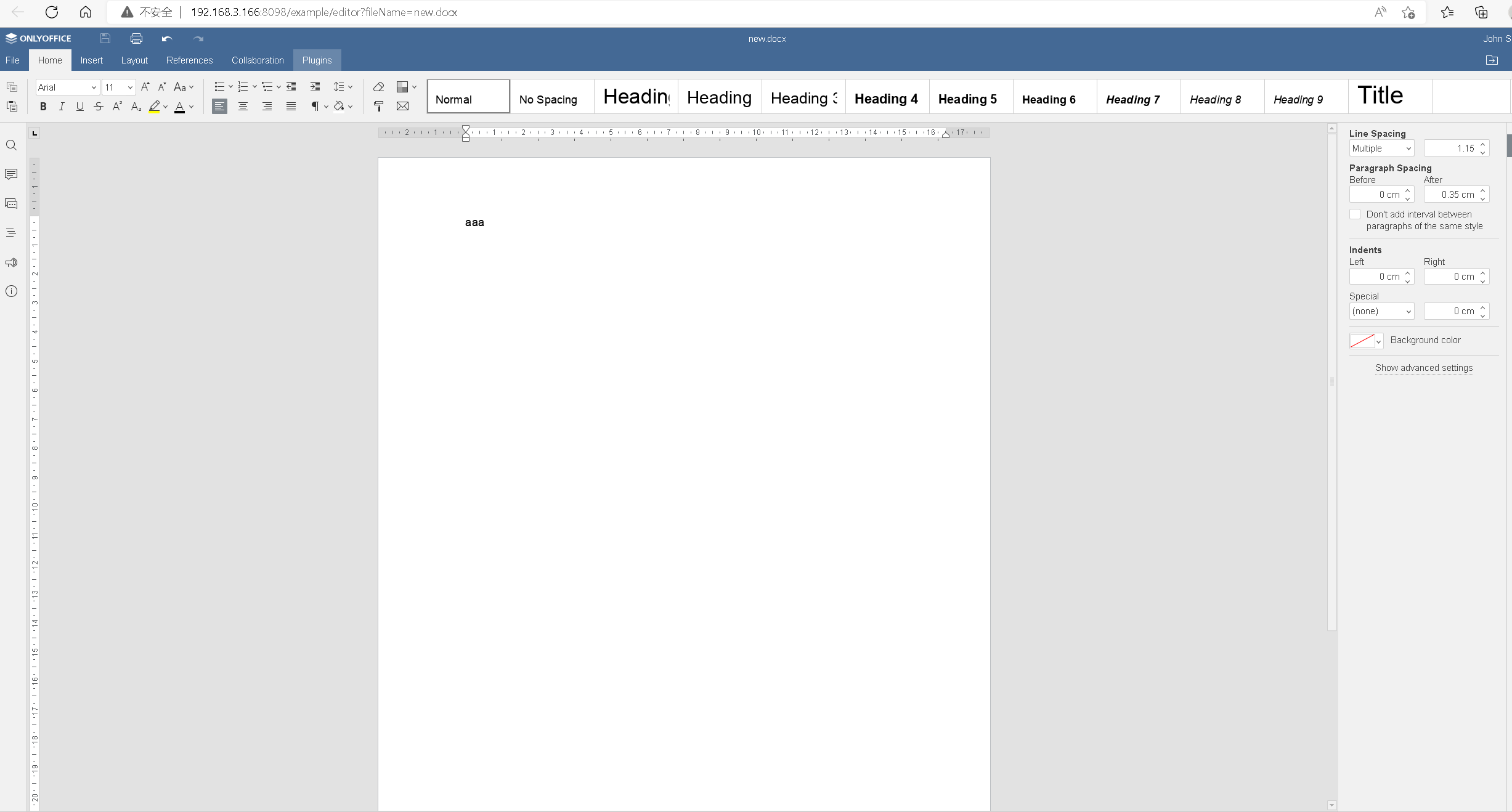Switch to the Insert tab
The image size is (1512, 812).
91,60
